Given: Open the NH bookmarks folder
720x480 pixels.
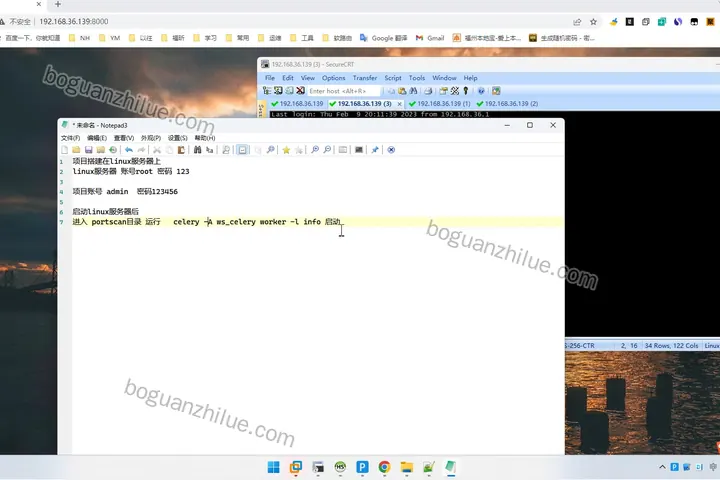Looking at the screenshot, I should (x=79, y=38).
